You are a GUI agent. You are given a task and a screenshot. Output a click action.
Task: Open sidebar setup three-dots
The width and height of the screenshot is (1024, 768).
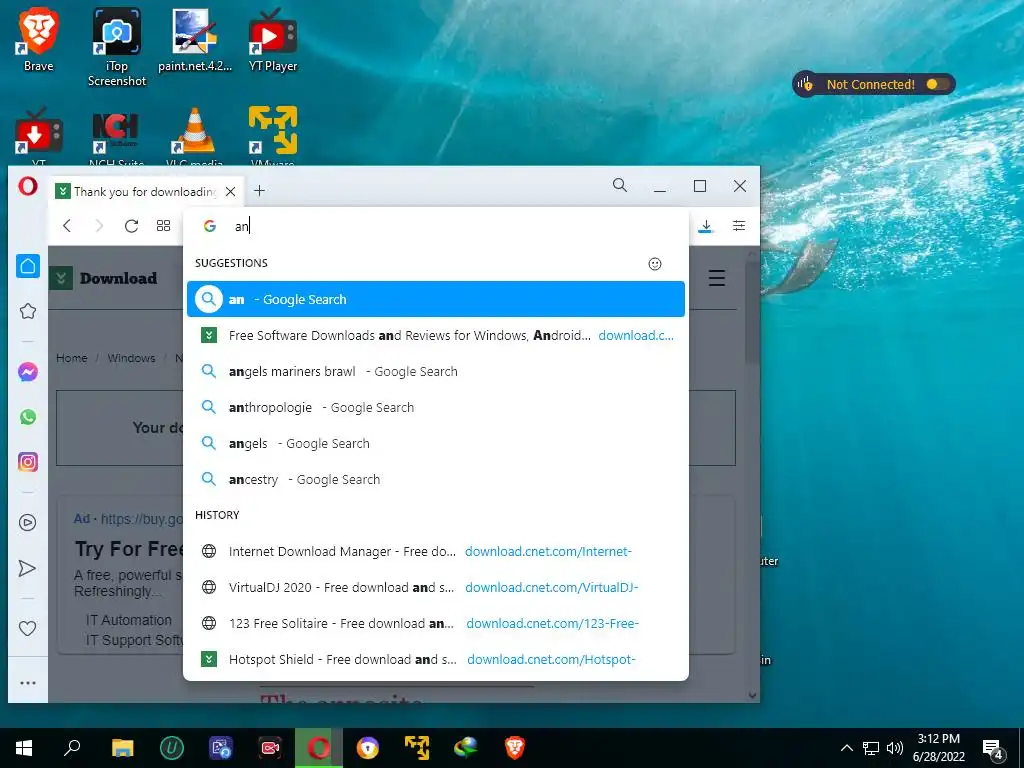(x=27, y=683)
